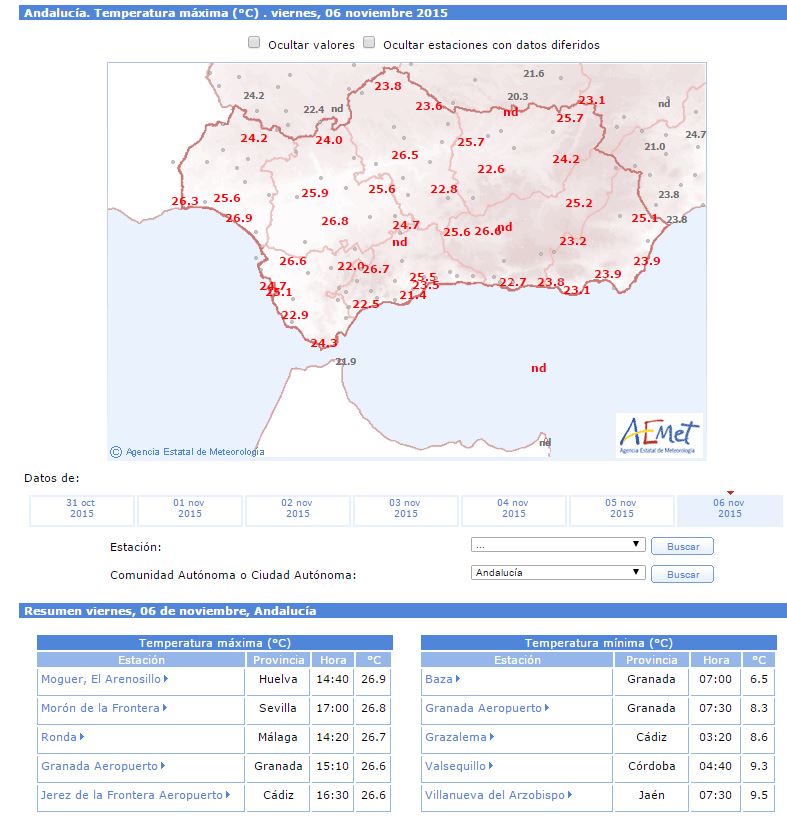The width and height of the screenshot is (787, 824).
Task: Open the Comunidad Autónoma dropdown showing Andalucía
Action: point(558,573)
